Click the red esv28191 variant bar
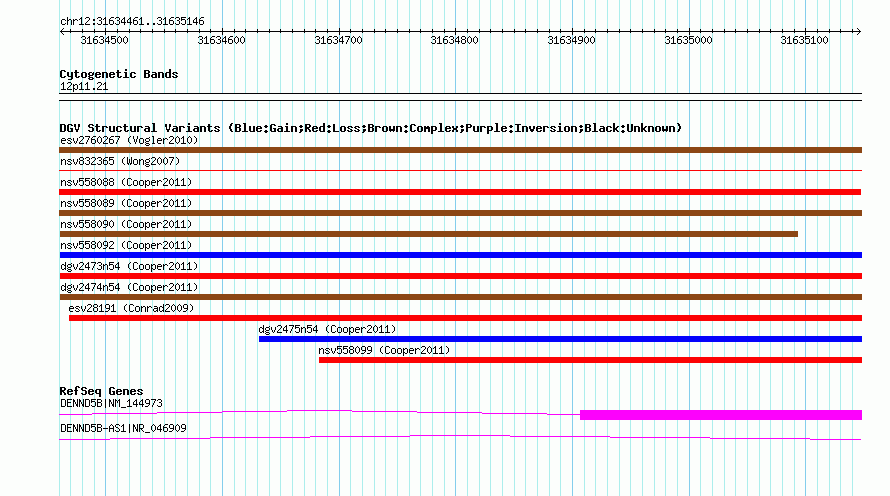Screen dimensions: 890x496 pyautogui.click(x=465, y=318)
